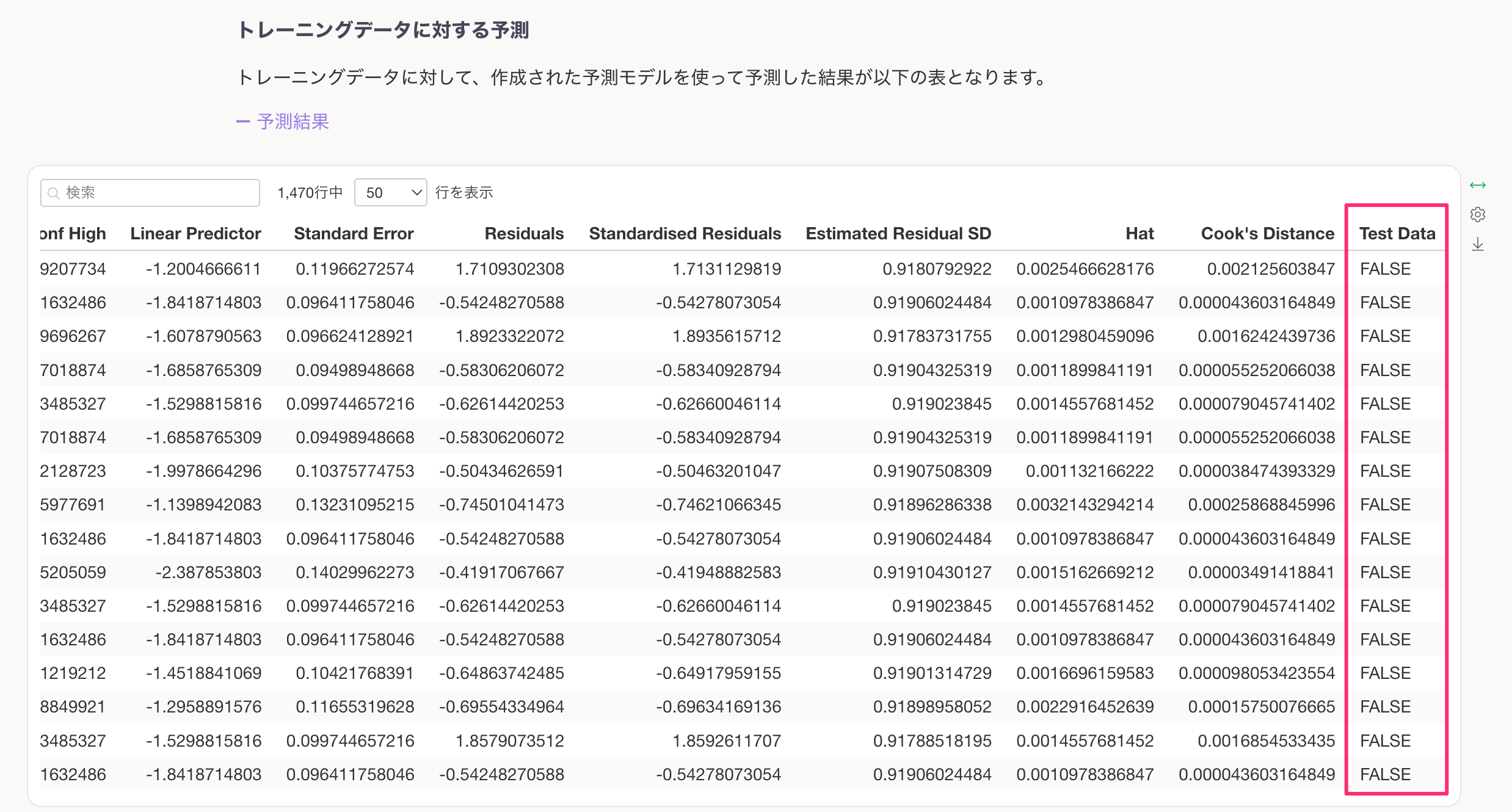Click the -2.387853803 linear predictor cell
1512x812 pixels.
click(208, 572)
